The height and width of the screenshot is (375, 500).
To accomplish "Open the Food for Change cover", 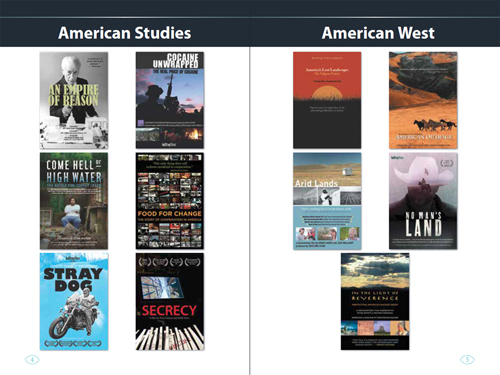I will pyautogui.click(x=170, y=201).
